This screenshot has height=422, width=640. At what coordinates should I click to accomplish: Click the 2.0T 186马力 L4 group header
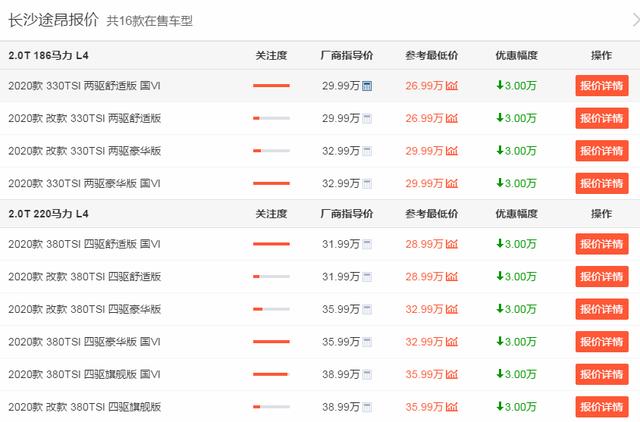point(48,56)
